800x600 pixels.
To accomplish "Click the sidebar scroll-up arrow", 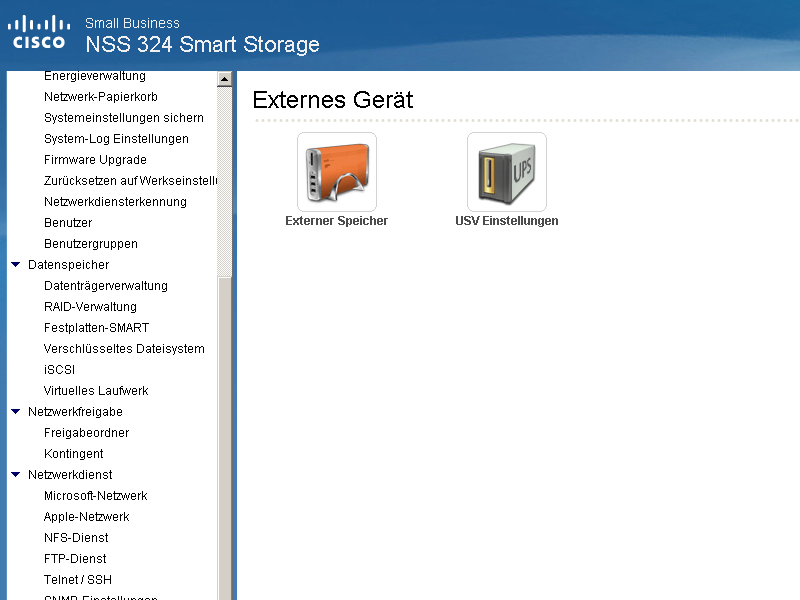I will pyautogui.click(x=224, y=79).
